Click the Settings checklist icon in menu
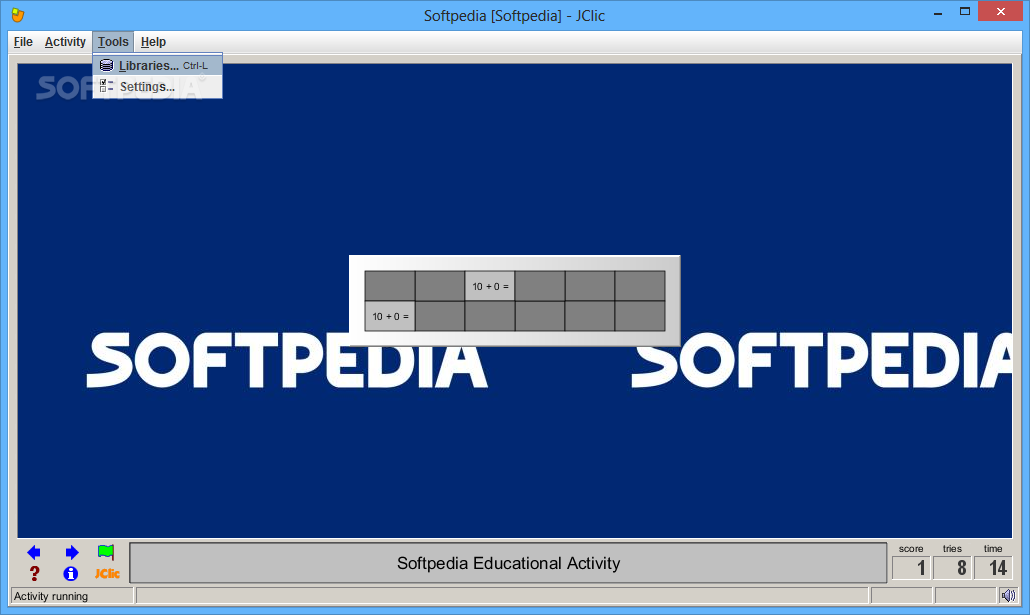 point(106,86)
